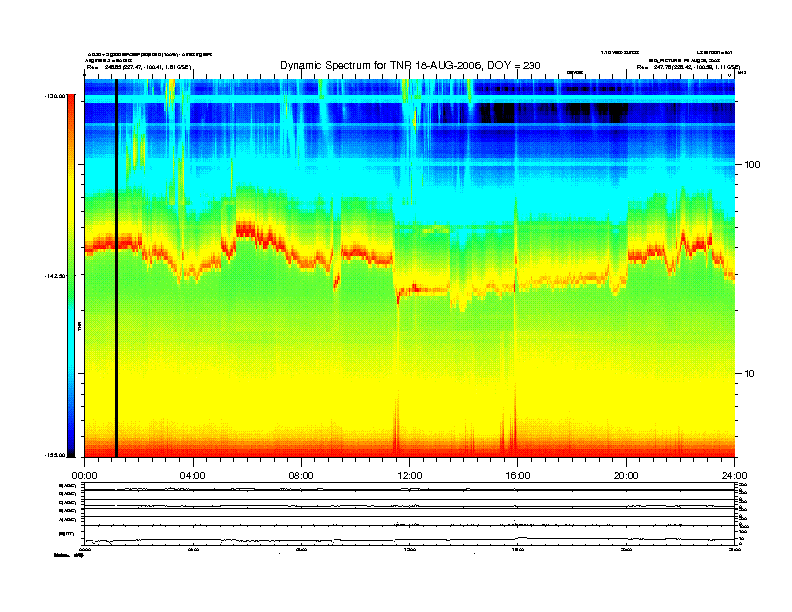Image resolution: width=792 pixels, height=612 pixels.
Task: Click the 16:00 time axis label
Action: [518, 476]
